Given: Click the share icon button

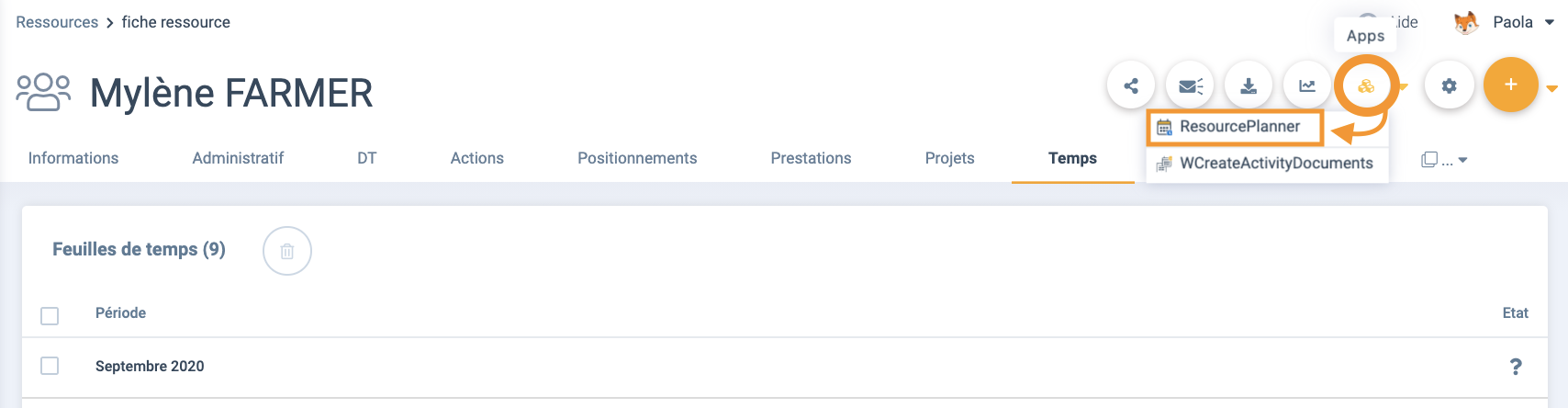Looking at the screenshot, I should click(1131, 85).
